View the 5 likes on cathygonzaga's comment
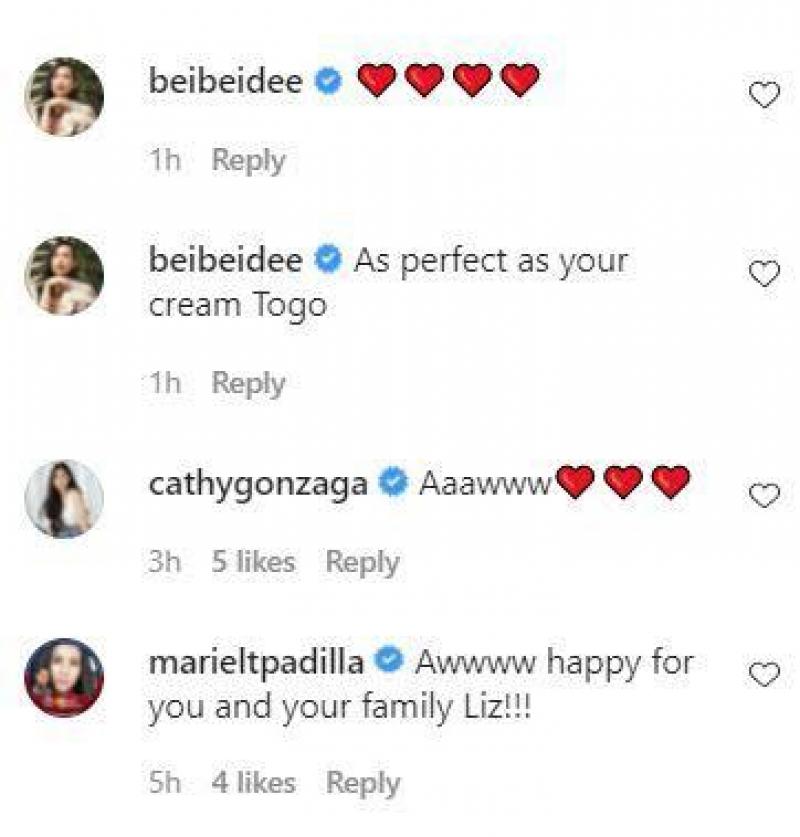800x837 pixels. click(253, 561)
